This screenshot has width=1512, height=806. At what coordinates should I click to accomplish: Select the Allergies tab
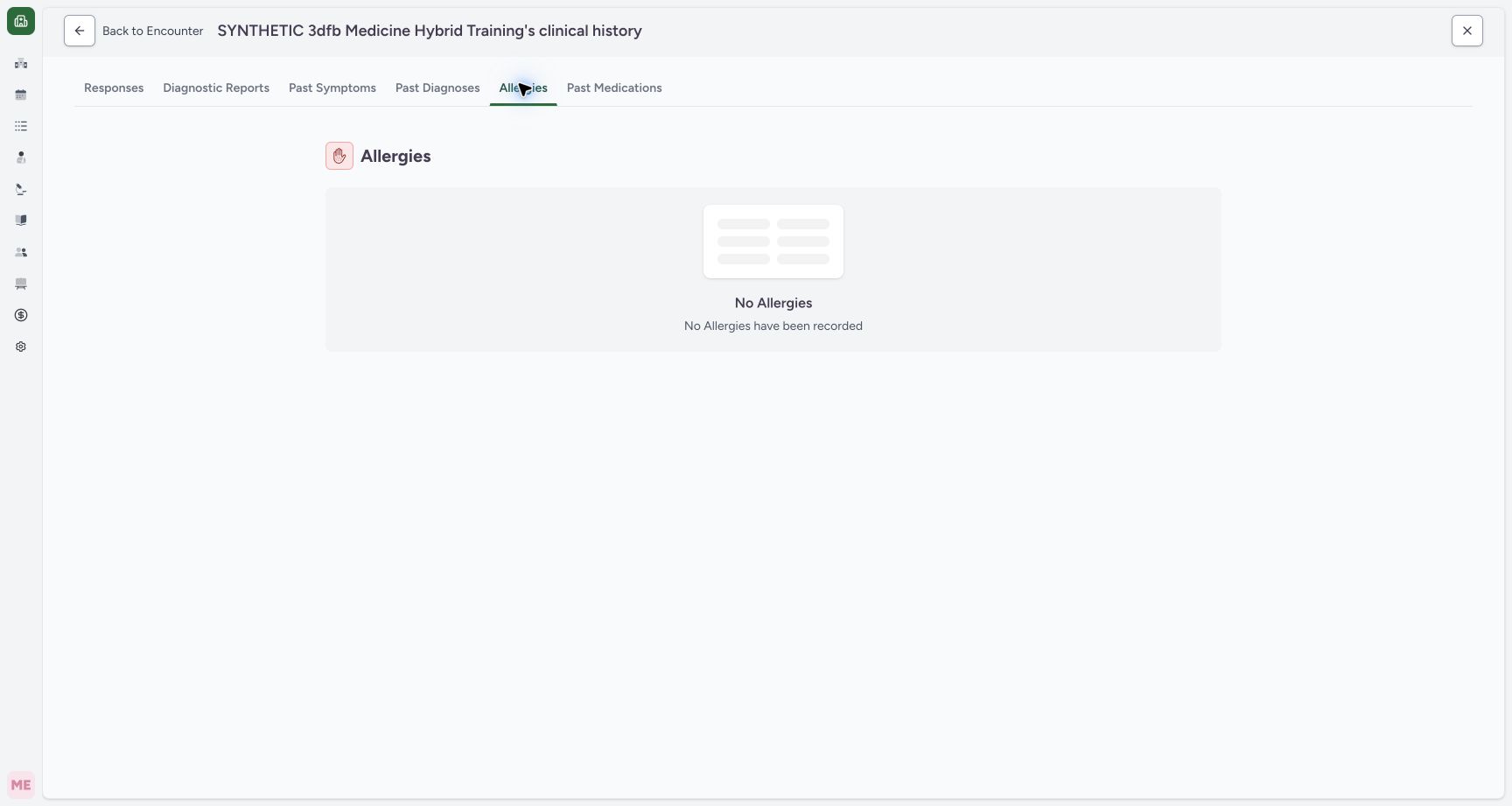tap(523, 88)
